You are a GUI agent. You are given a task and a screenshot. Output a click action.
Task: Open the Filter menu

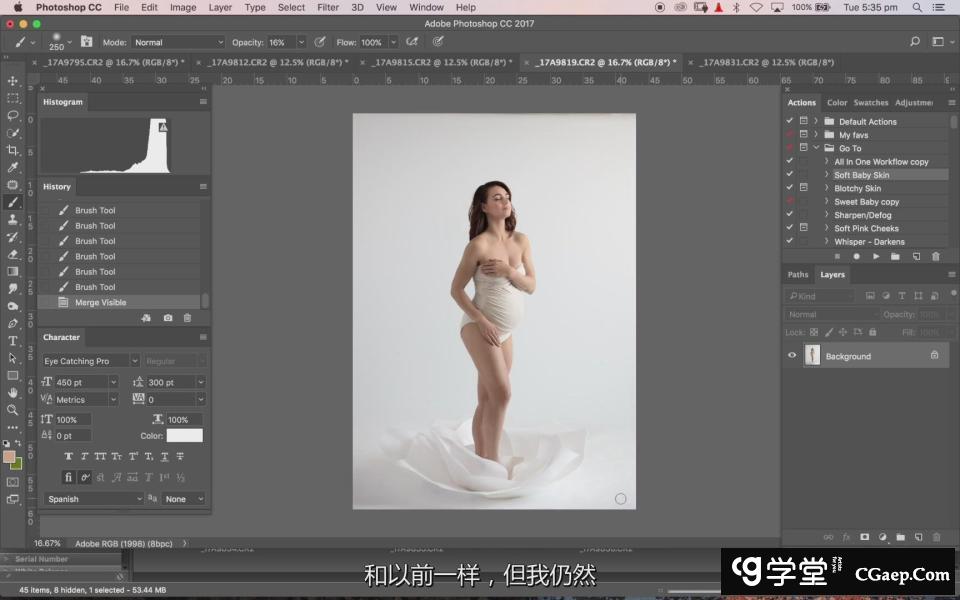click(328, 7)
